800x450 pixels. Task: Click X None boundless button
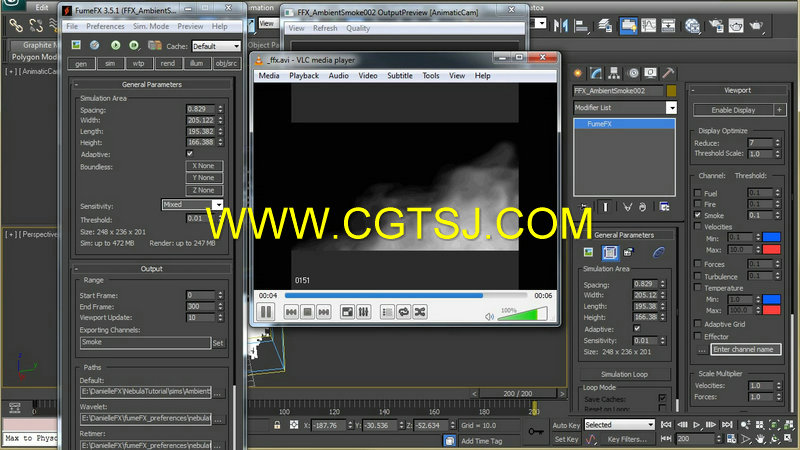click(204, 166)
